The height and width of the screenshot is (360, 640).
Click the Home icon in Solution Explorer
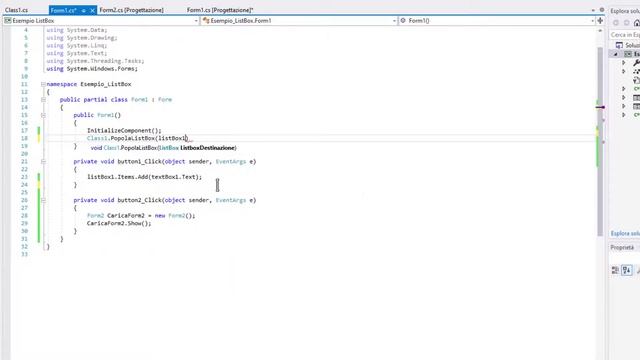(x=636, y=23)
